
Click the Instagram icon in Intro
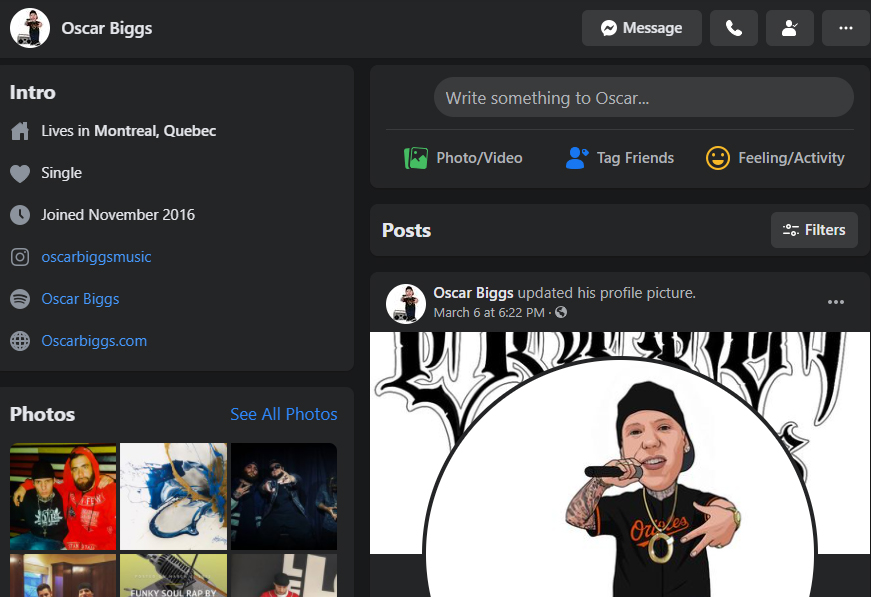tap(20, 257)
